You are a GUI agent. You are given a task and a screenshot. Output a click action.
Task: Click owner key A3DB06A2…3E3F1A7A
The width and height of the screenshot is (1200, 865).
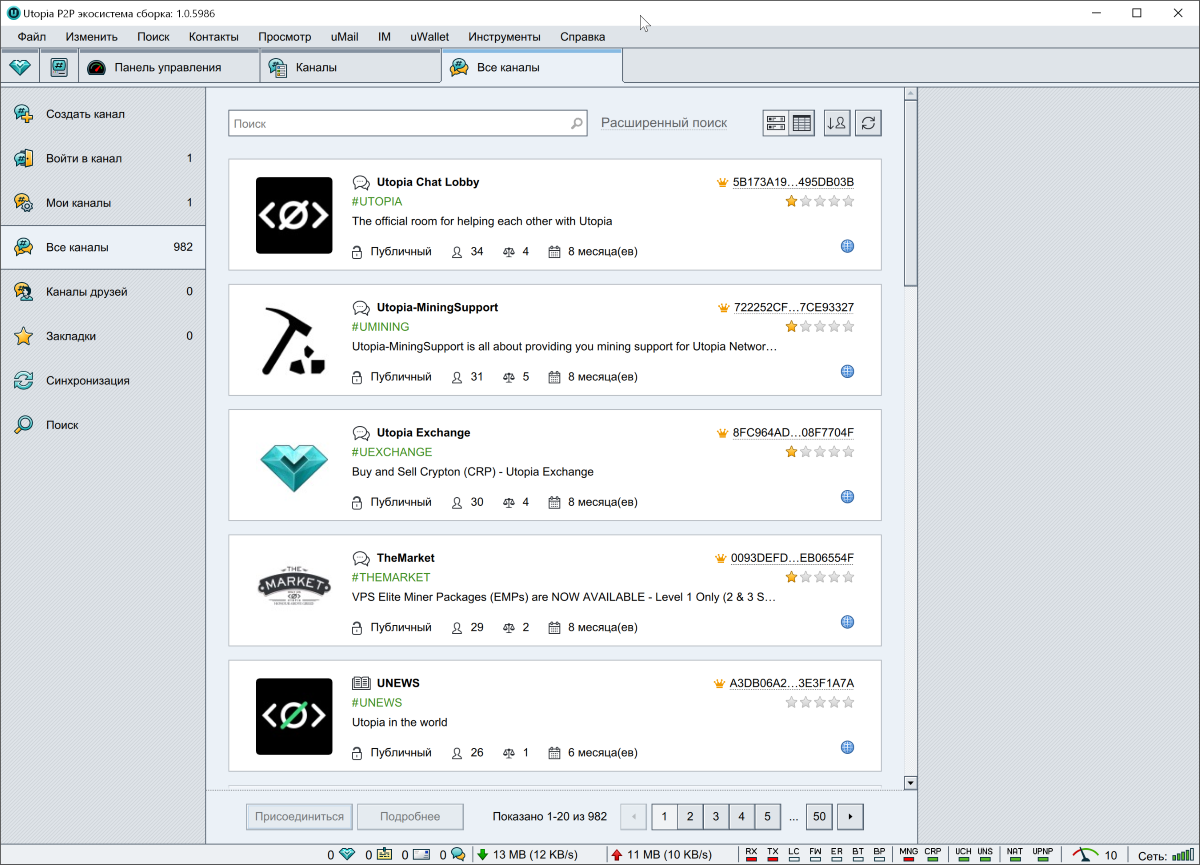(x=791, y=683)
